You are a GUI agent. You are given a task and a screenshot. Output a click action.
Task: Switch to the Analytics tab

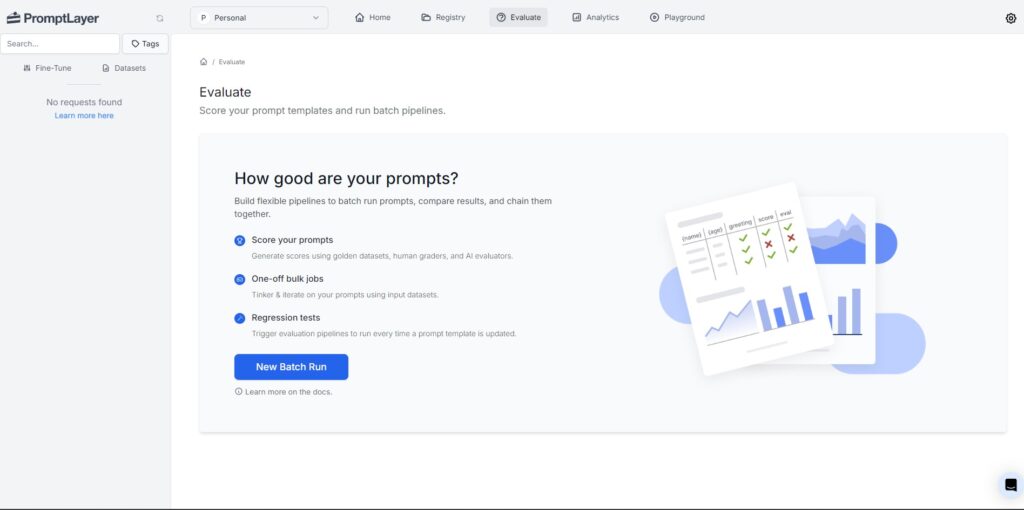pos(596,18)
